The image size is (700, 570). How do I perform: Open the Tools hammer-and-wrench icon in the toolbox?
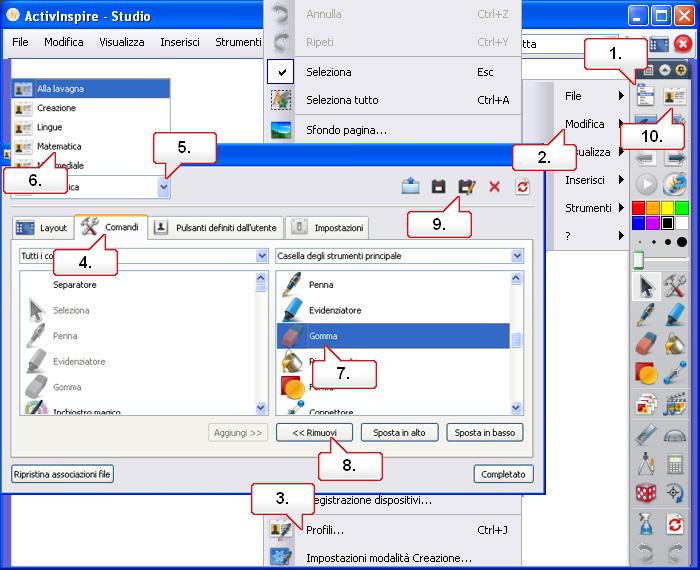[675, 286]
